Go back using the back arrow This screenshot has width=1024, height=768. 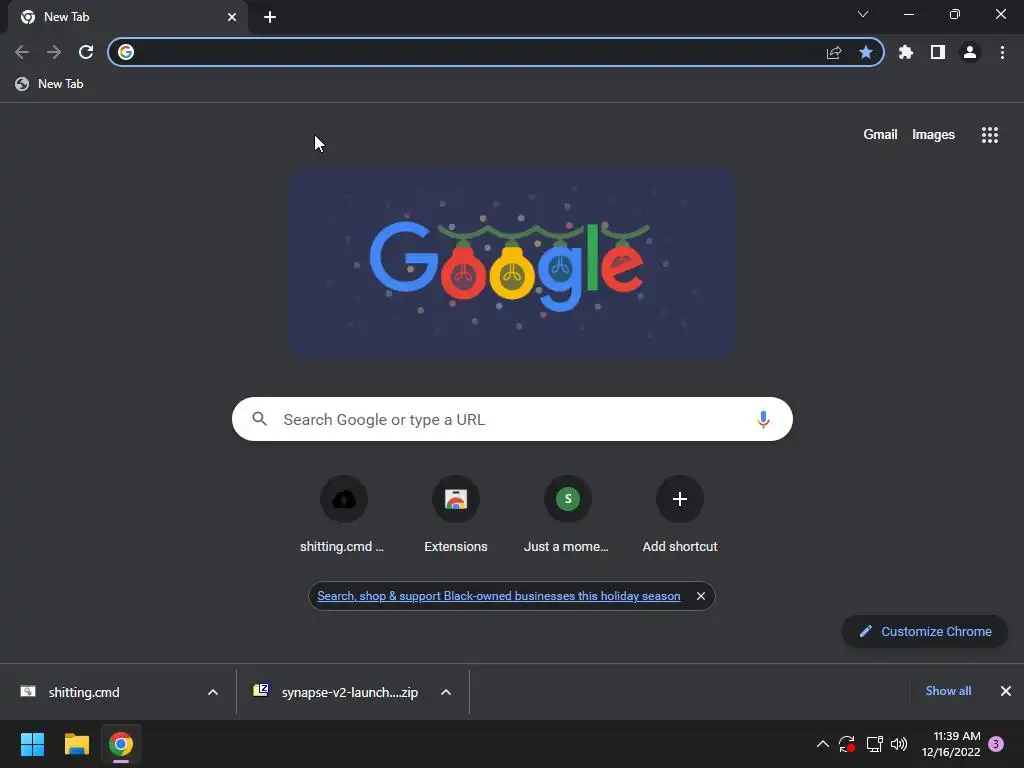pos(22,52)
